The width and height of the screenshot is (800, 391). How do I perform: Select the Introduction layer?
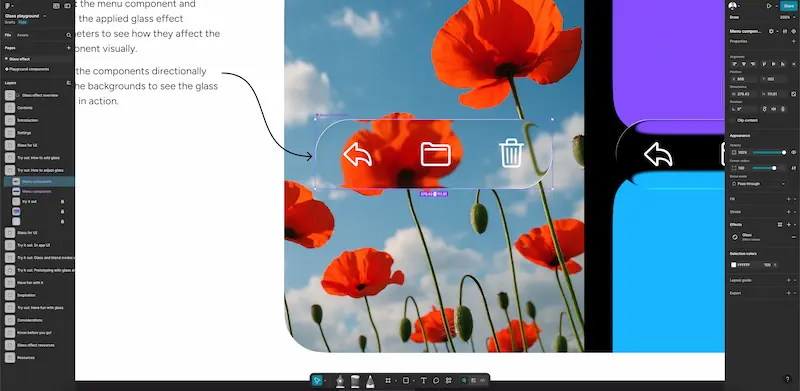tap(28, 120)
